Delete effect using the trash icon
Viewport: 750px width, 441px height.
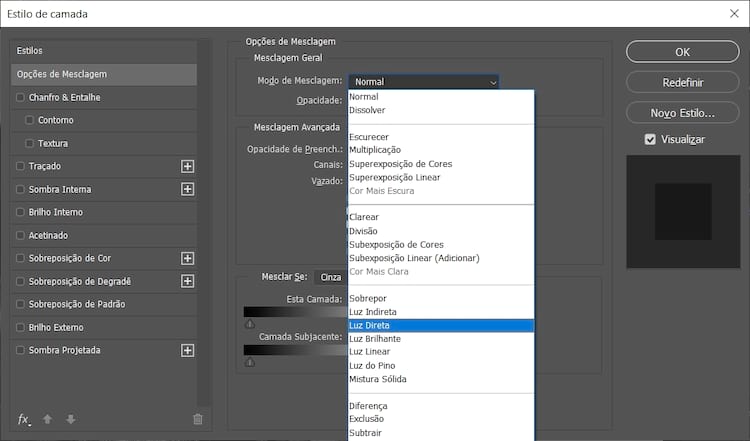pos(198,419)
